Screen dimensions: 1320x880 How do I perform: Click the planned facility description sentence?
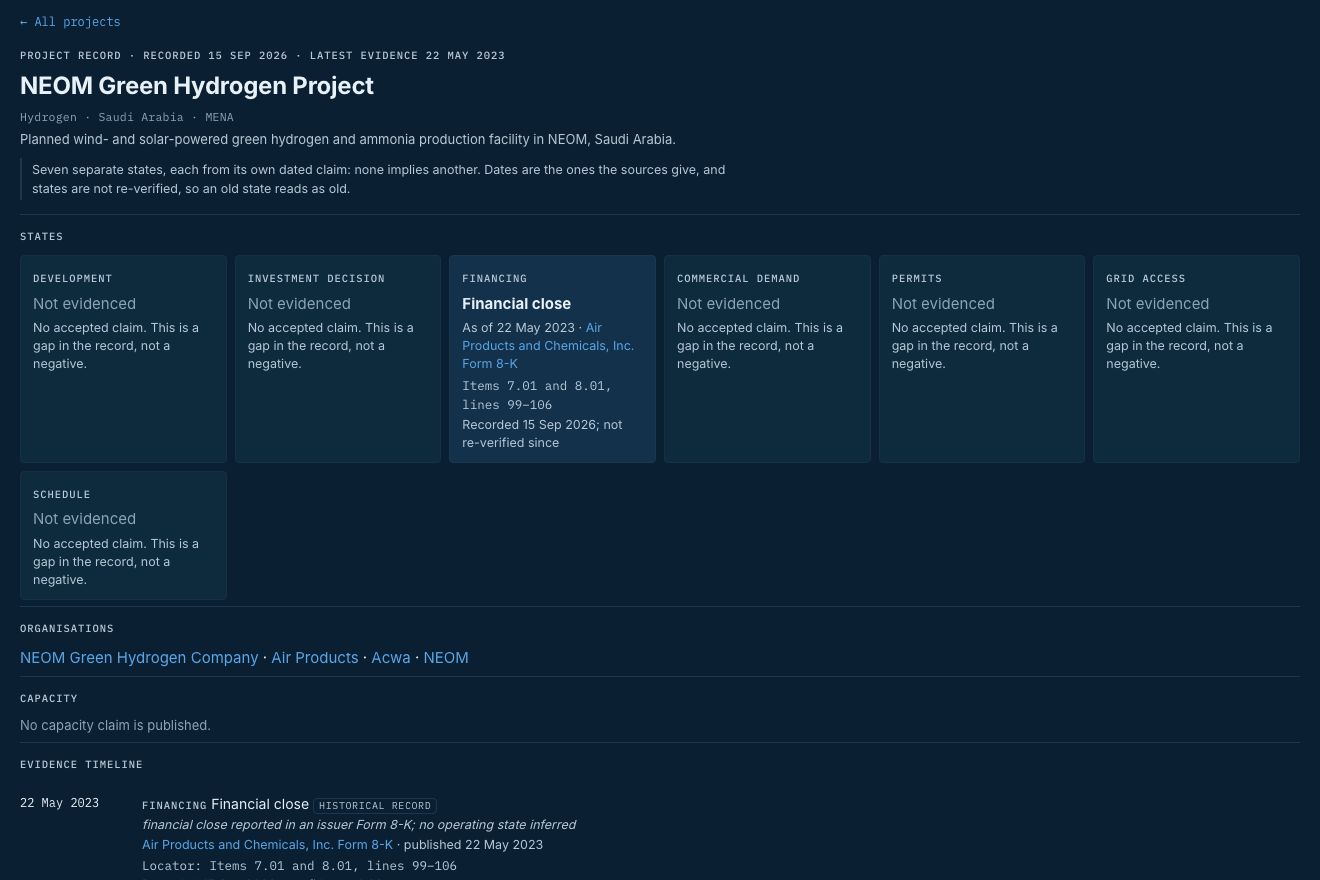pos(348,140)
